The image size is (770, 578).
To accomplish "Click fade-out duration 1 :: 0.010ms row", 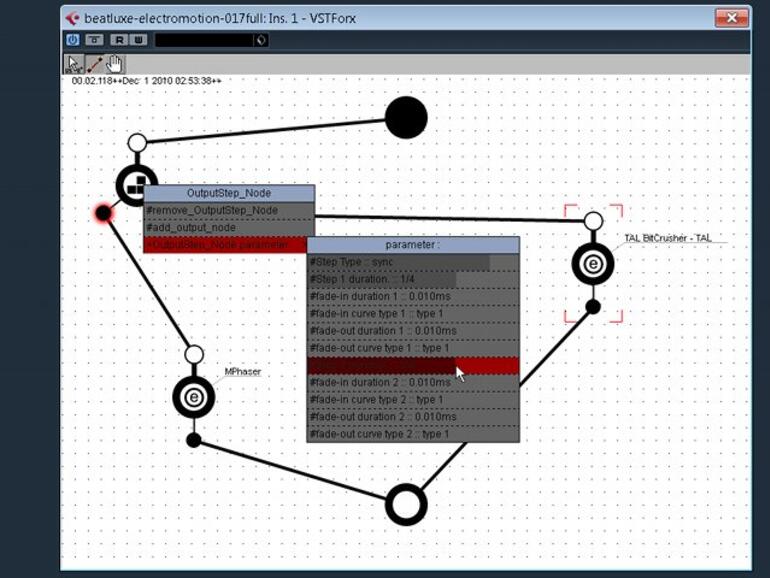I will click(413, 330).
